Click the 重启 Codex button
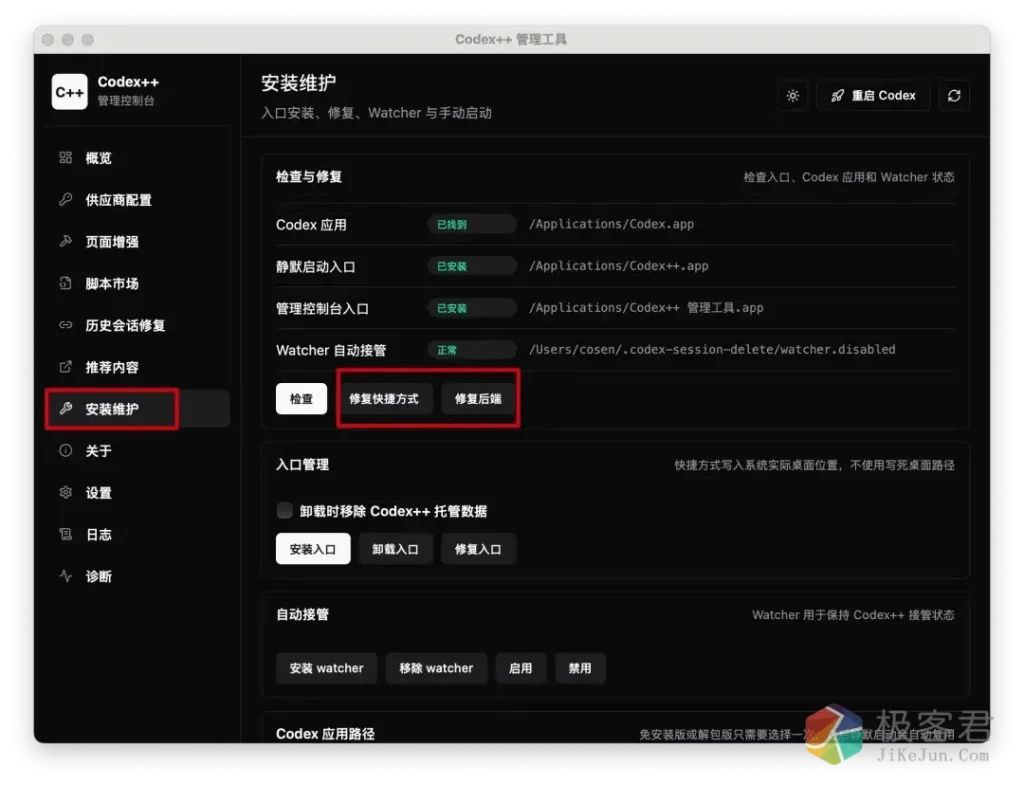Screen dimensions: 1024x785 click(873, 96)
